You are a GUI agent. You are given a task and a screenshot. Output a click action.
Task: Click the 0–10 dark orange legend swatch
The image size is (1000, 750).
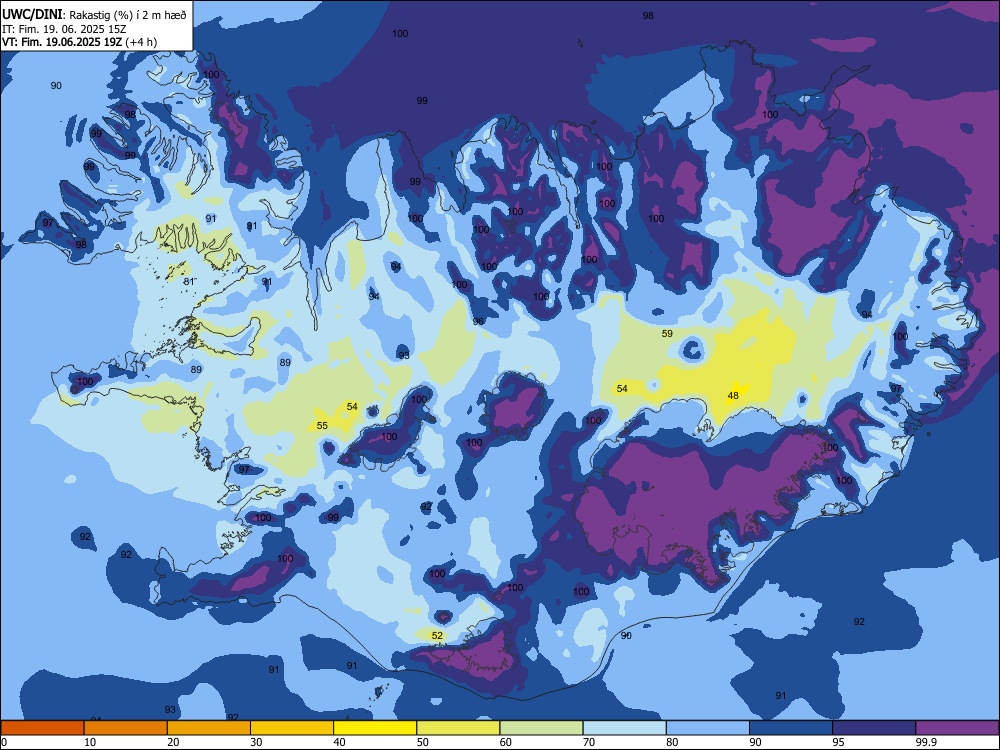(x=42, y=728)
